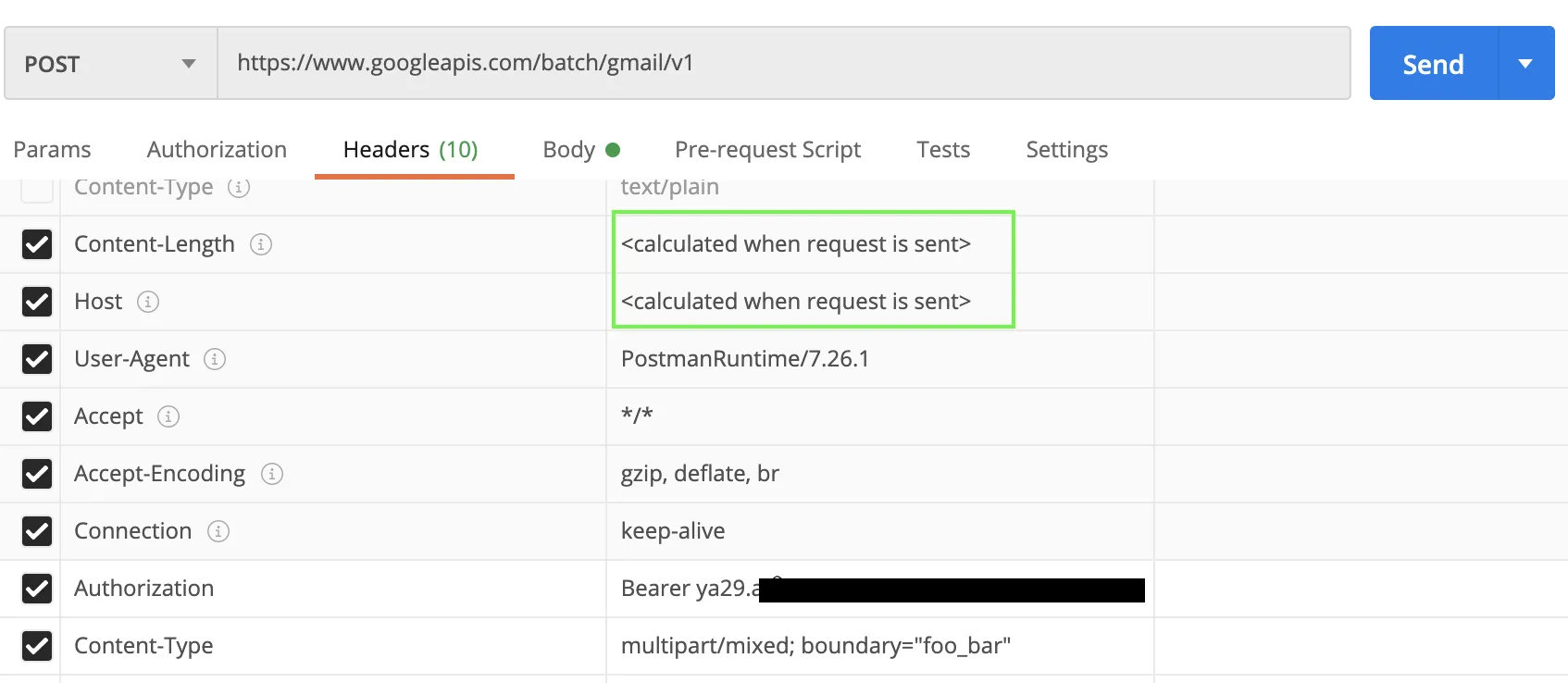Viewport: 1568px width, 683px height.
Task: Click the info icon next to Content-Length
Action: [x=261, y=244]
